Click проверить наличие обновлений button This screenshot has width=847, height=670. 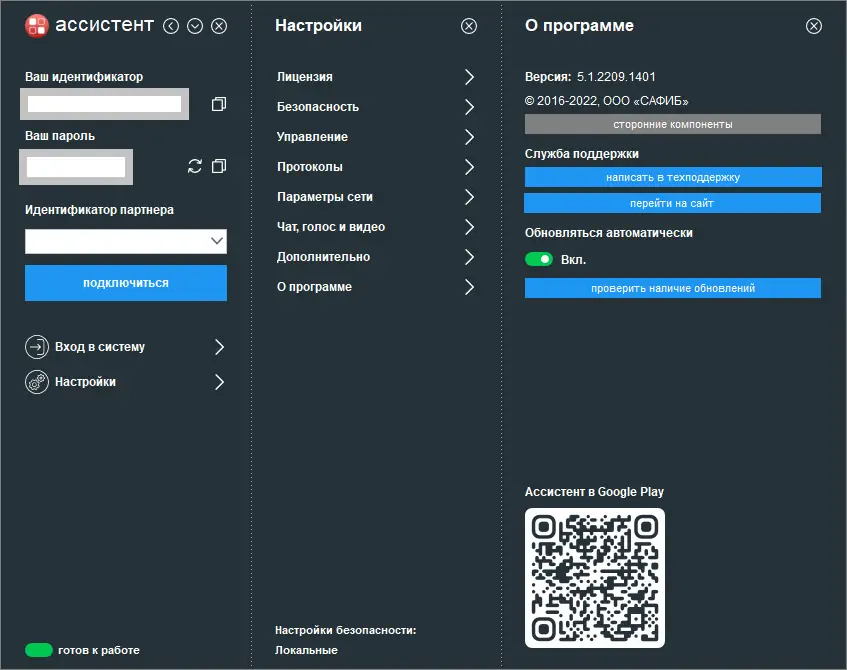pyautogui.click(x=672, y=288)
